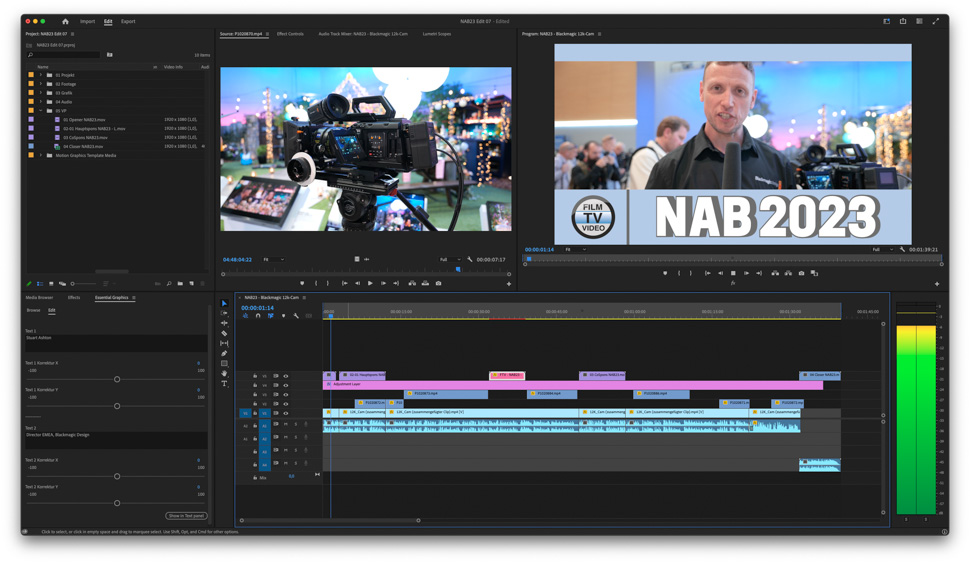Image resolution: width=970 pixels, height=563 pixels.
Task: Toggle eye visibility for track V1
Action: [286, 413]
